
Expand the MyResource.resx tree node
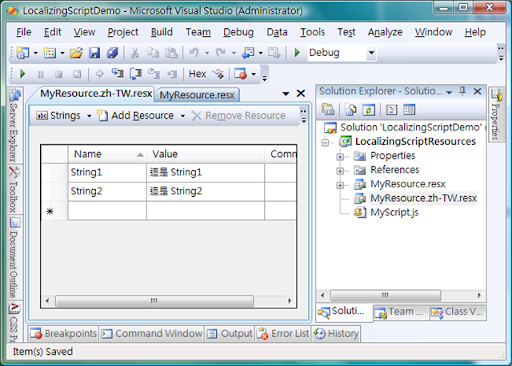pos(340,185)
